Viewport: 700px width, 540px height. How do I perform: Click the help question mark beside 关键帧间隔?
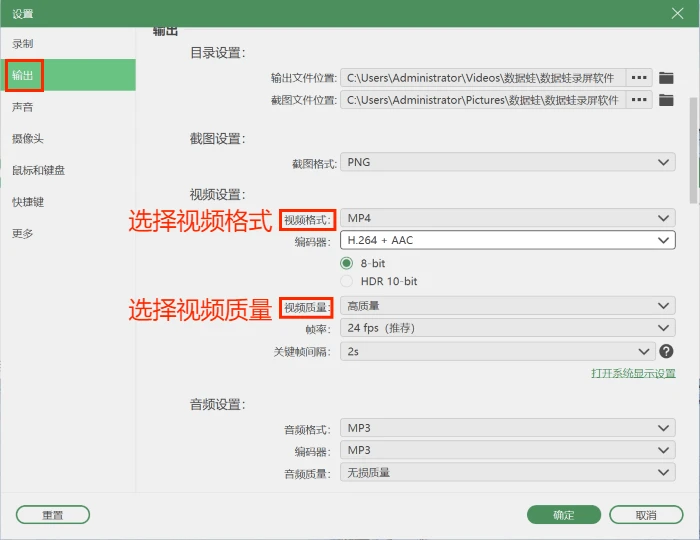pyautogui.click(x=666, y=351)
